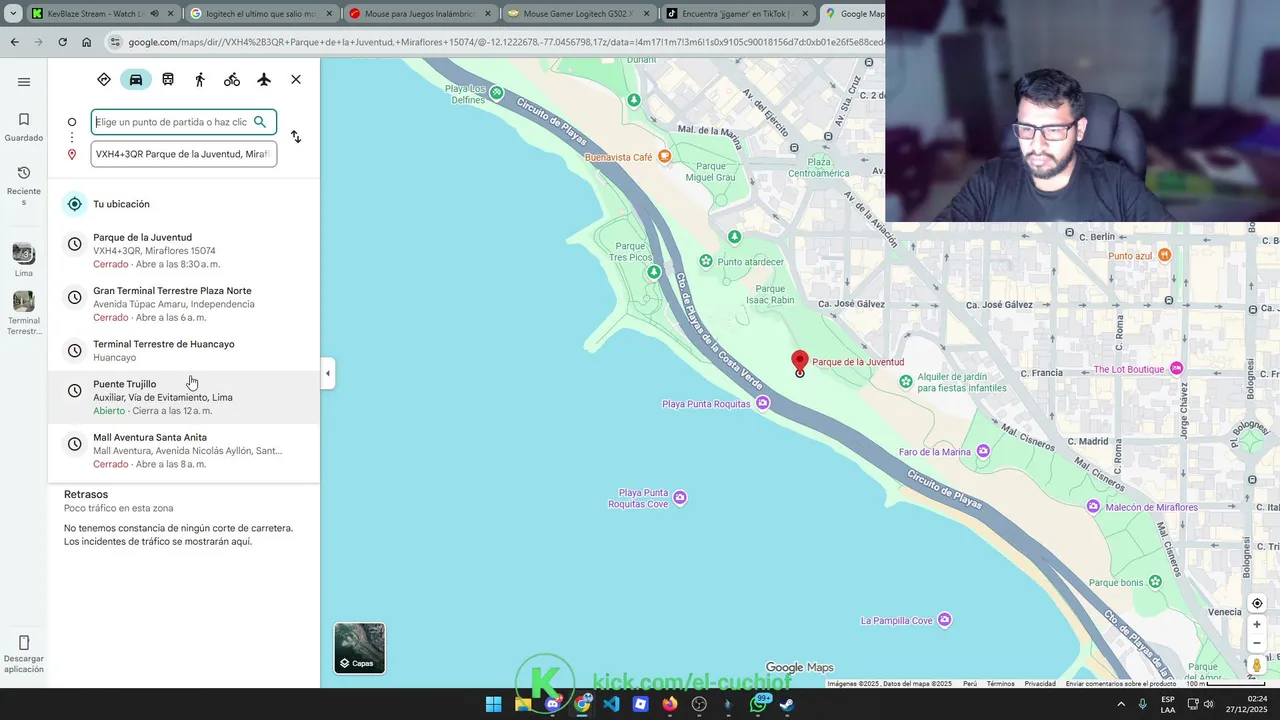Zoom out the map with minus

[1257, 643]
